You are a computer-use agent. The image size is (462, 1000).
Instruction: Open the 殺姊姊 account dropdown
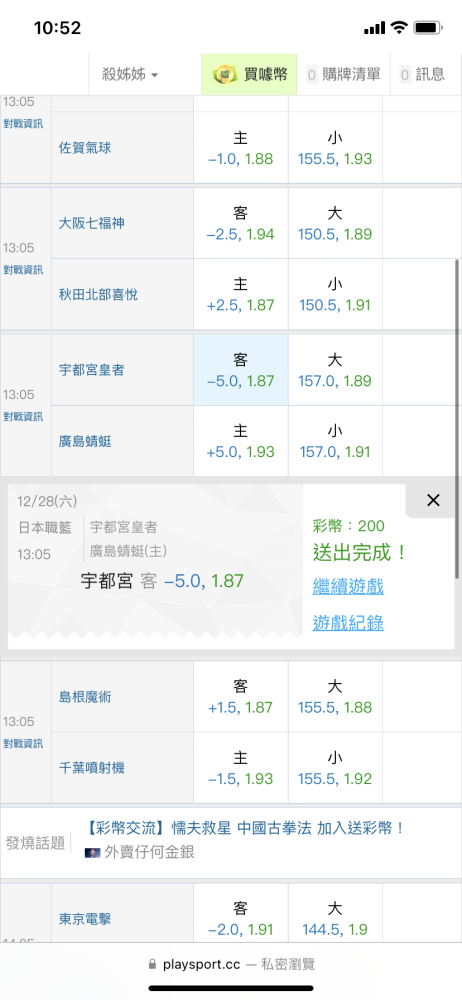click(130, 75)
